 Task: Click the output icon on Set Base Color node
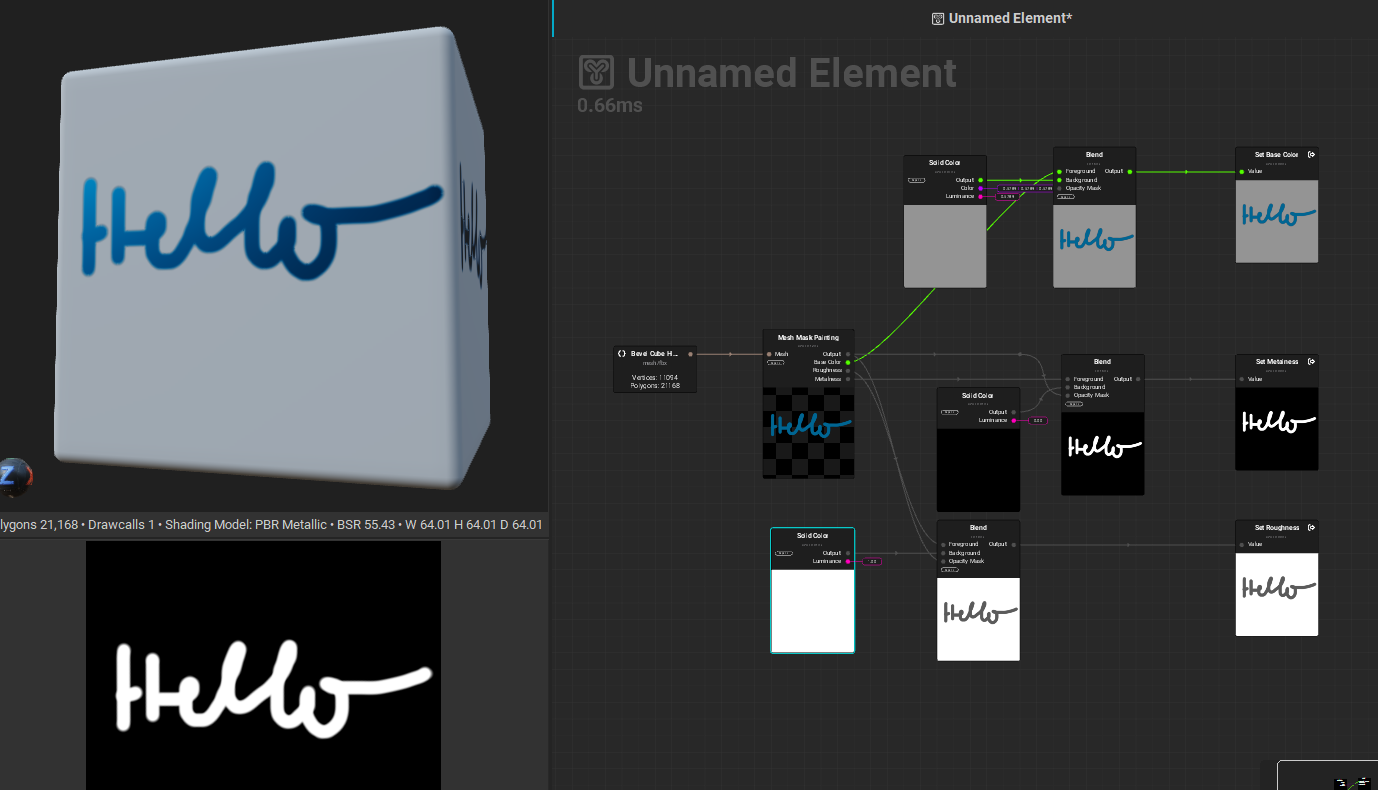pos(1311,154)
